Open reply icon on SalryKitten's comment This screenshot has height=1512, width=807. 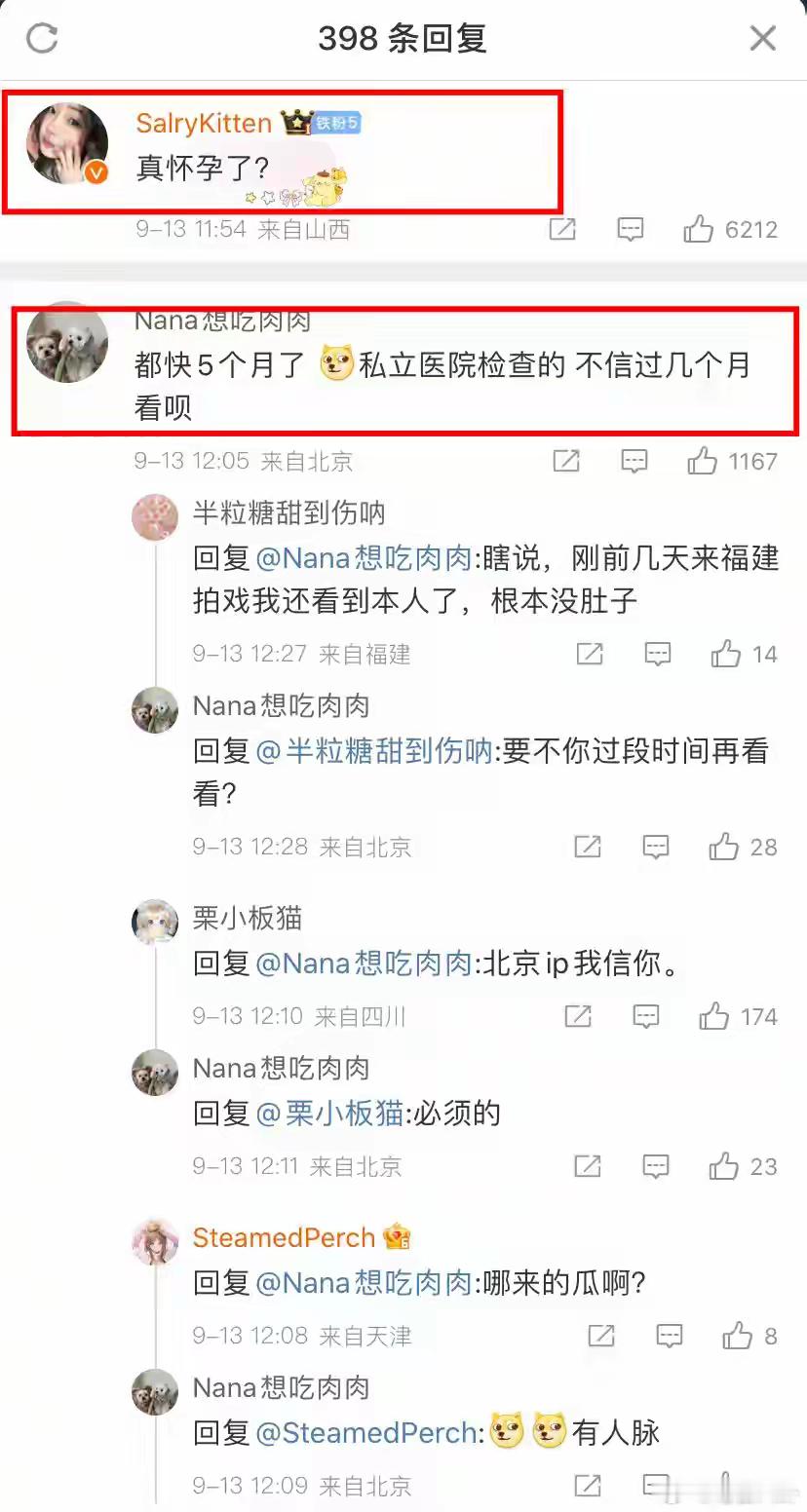click(x=632, y=230)
